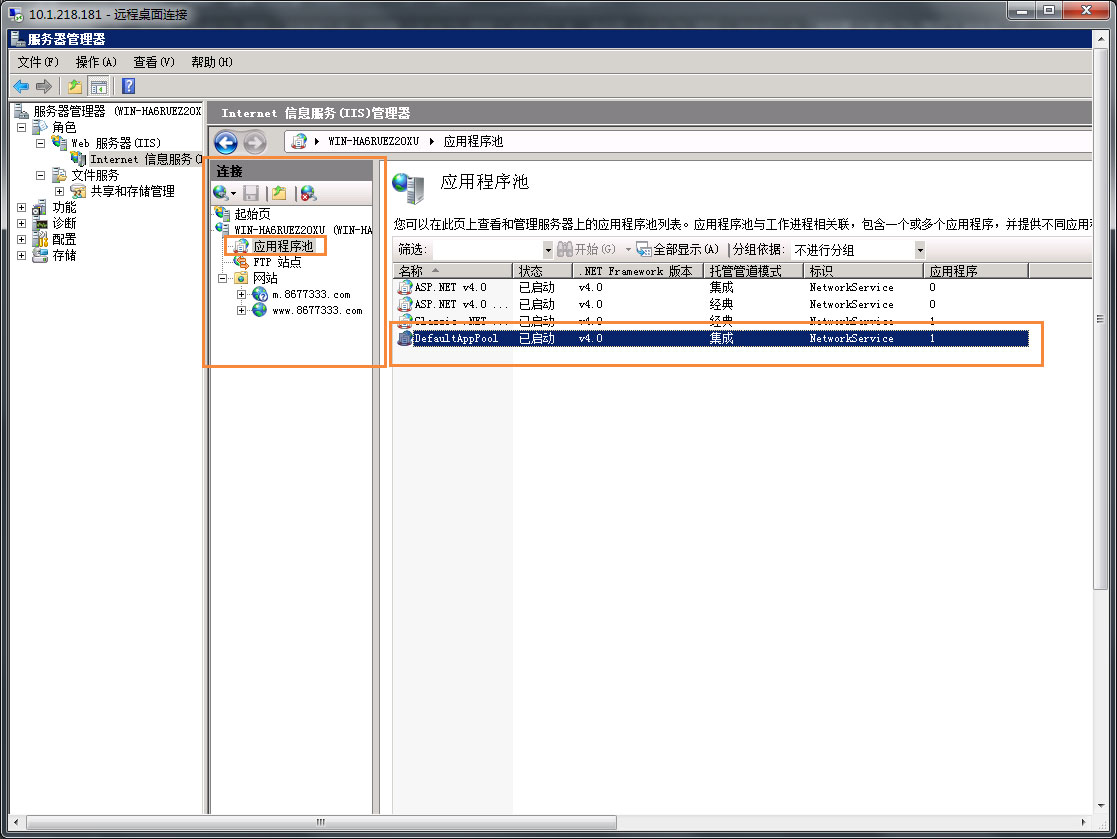Open the 操作(A) menu

point(96,62)
